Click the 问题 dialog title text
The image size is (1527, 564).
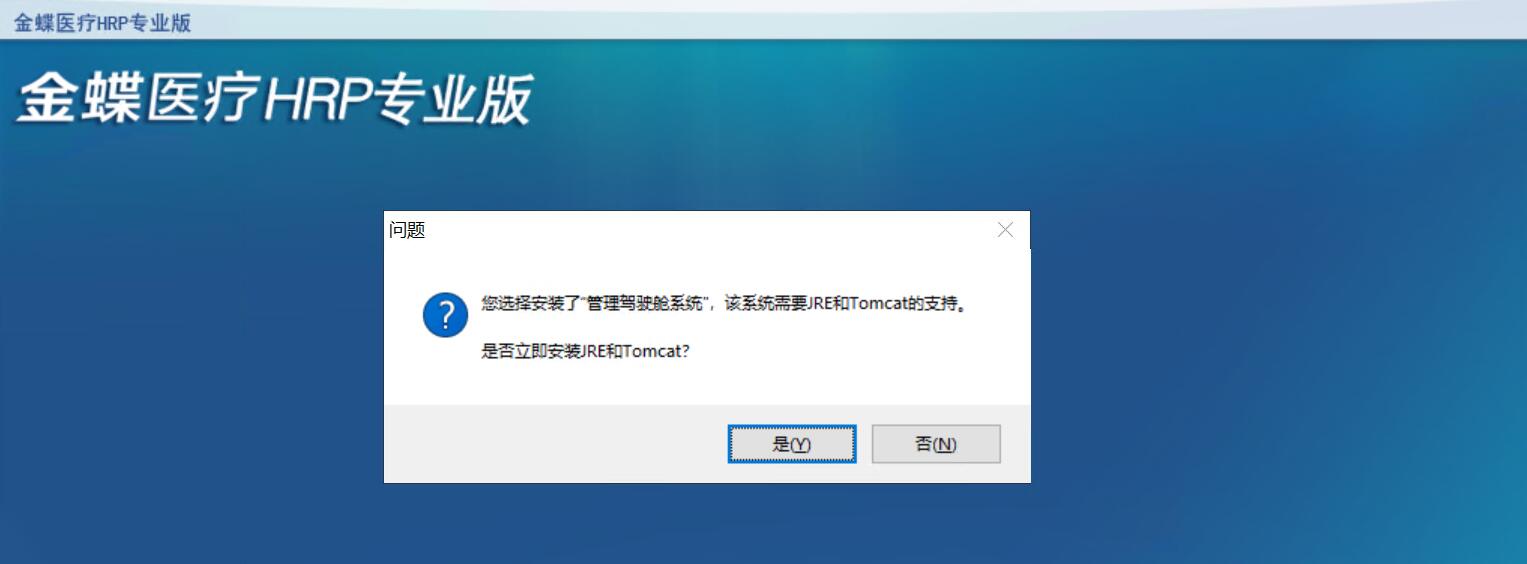coord(407,230)
